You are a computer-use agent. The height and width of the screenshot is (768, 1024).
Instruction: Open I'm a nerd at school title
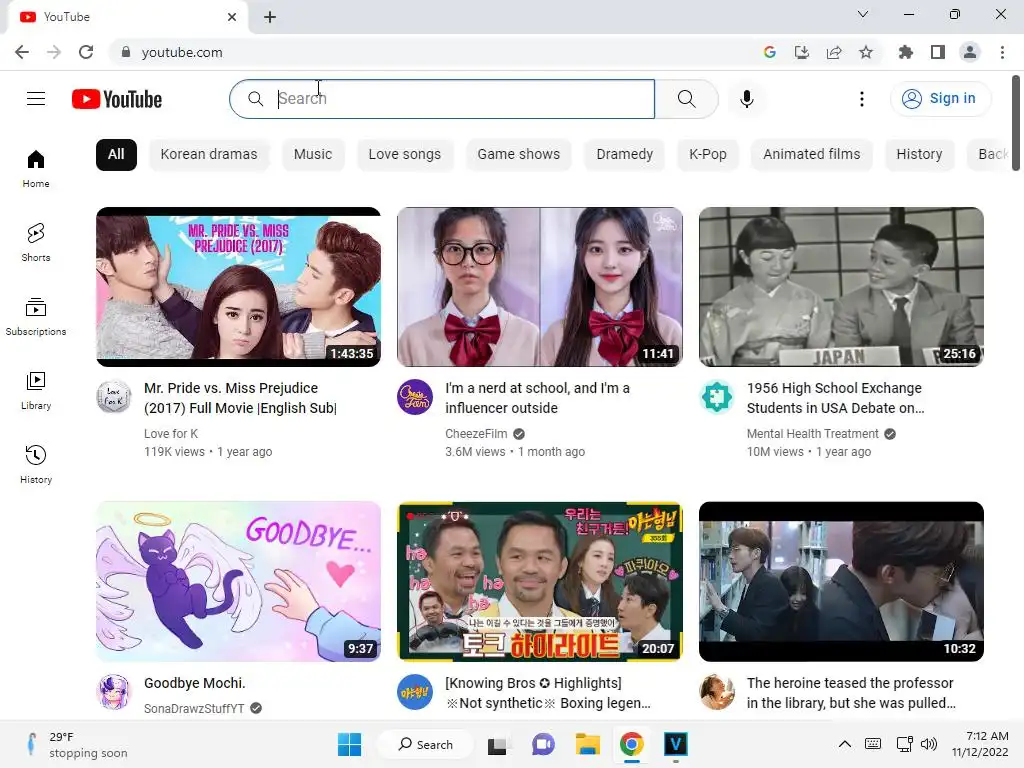tap(537, 398)
